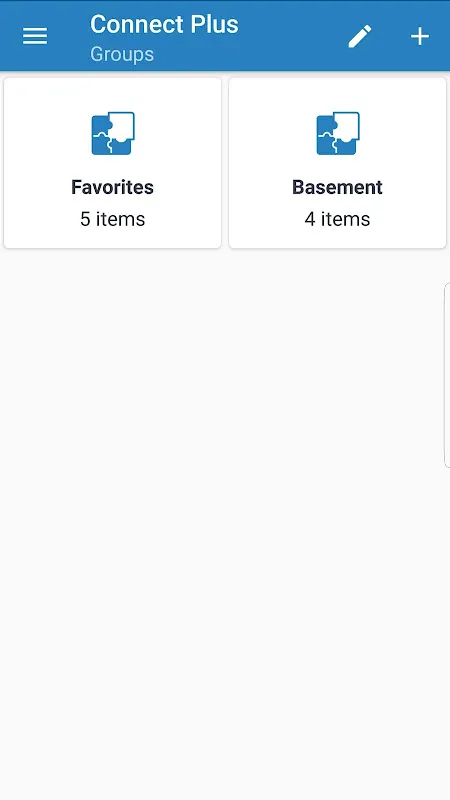Click the "4 items" count text
Viewport: 450px width, 800px height.
[x=337, y=219]
